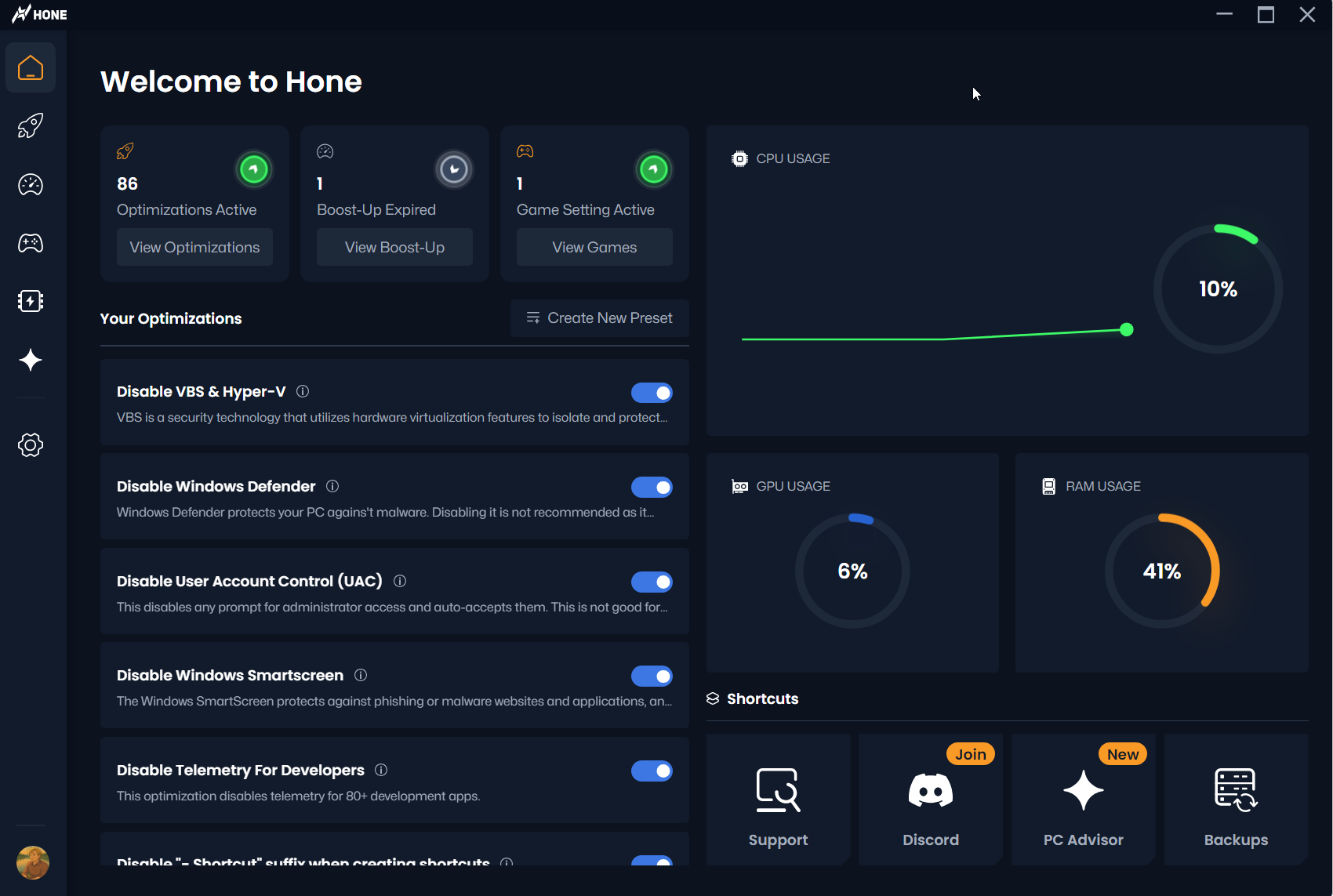The image size is (1333, 896).
Task: Open View Boost-Up
Action: pyautogui.click(x=394, y=247)
